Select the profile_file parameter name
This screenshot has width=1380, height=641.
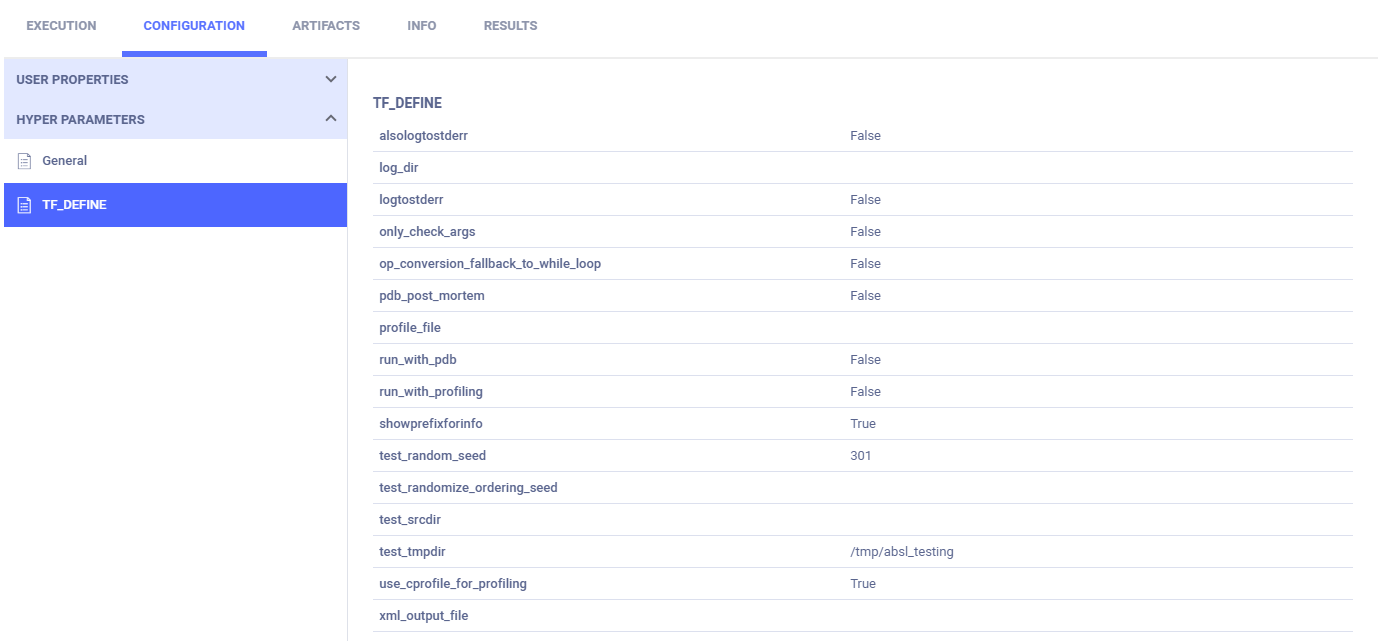click(410, 327)
